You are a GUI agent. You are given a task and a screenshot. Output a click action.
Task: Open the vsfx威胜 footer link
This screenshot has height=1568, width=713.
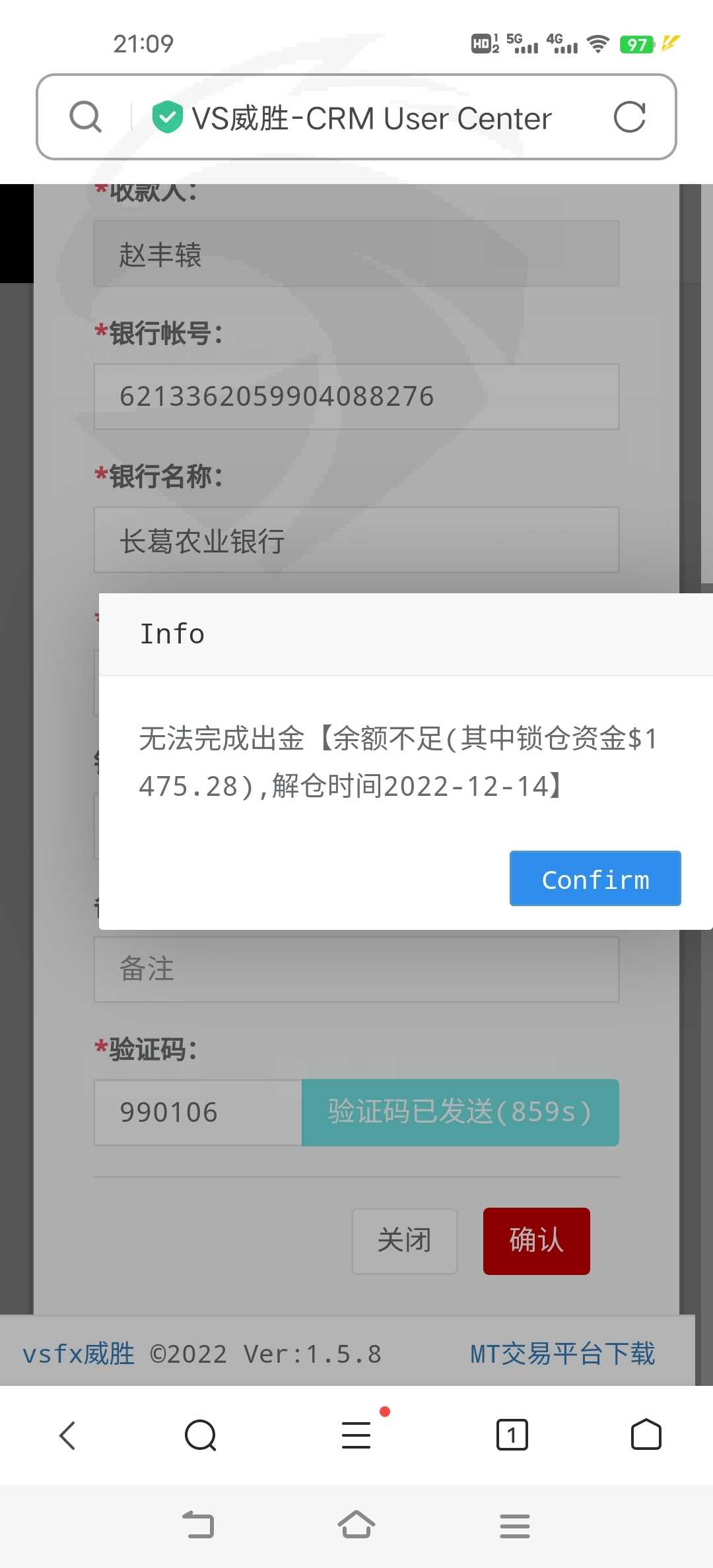tap(79, 1354)
